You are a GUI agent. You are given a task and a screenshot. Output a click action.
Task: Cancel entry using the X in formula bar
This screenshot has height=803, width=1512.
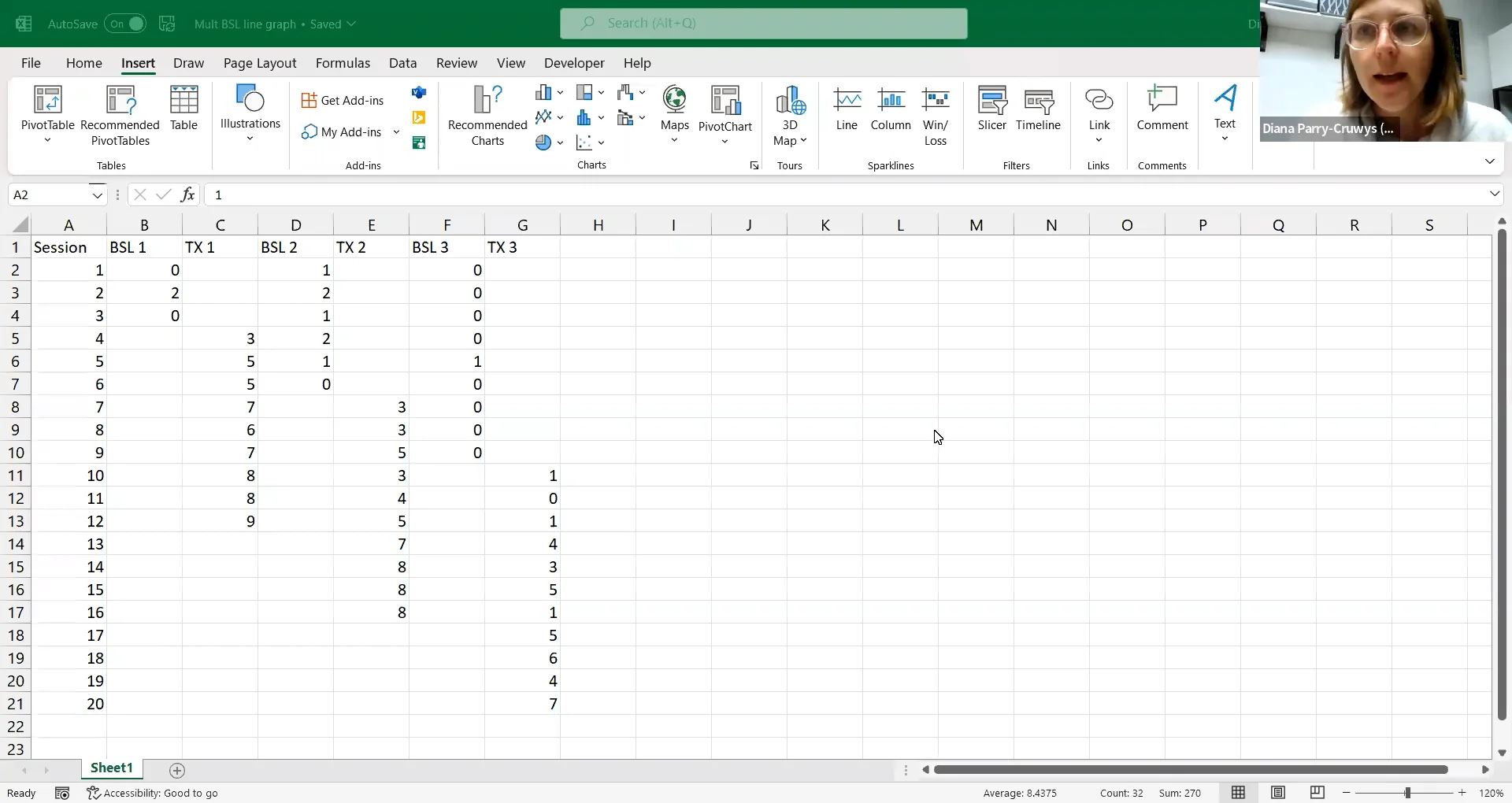coord(139,194)
